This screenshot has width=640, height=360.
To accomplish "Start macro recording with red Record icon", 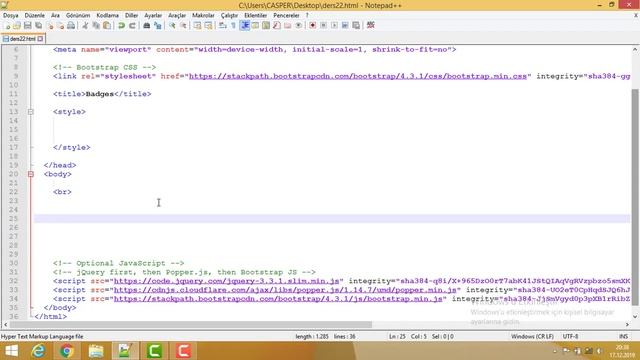I will point(312,25).
